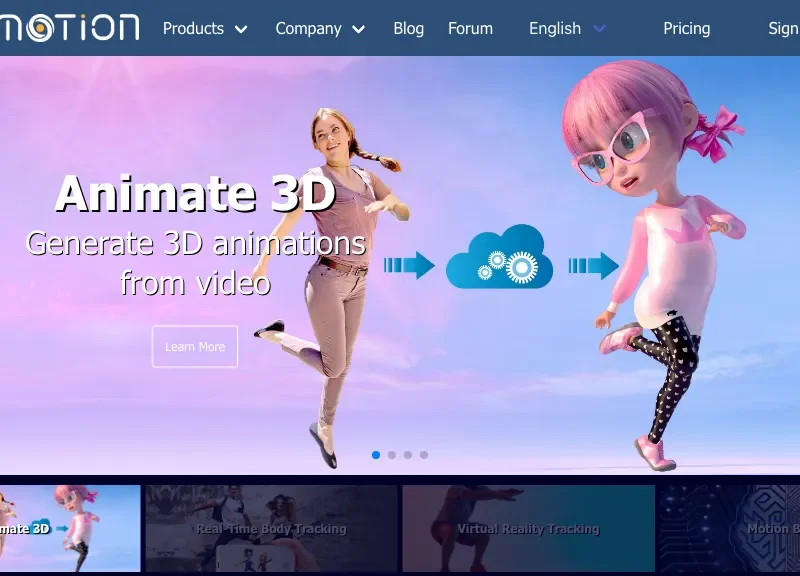The width and height of the screenshot is (800, 576).
Task: Open the Pricing page
Action: click(x=687, y=29)
